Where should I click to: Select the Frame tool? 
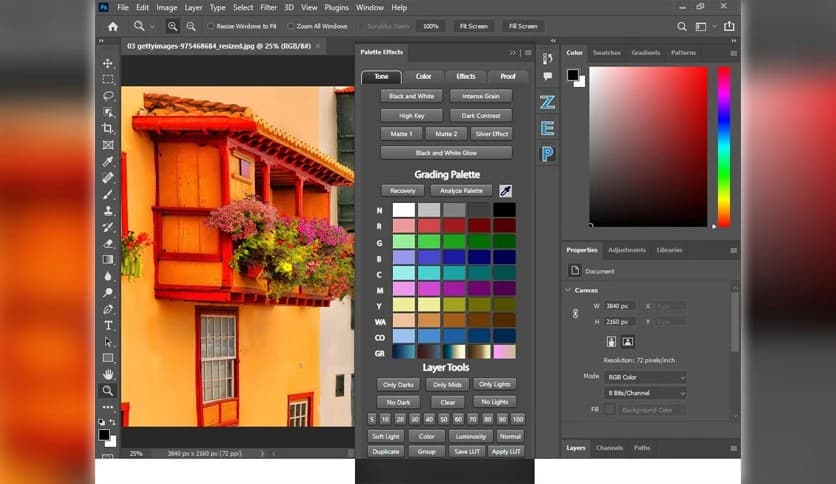click(x=108, y=145)
